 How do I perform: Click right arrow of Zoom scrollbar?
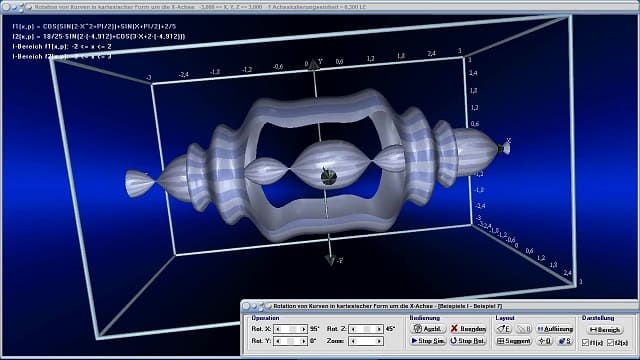pos(379,341)
